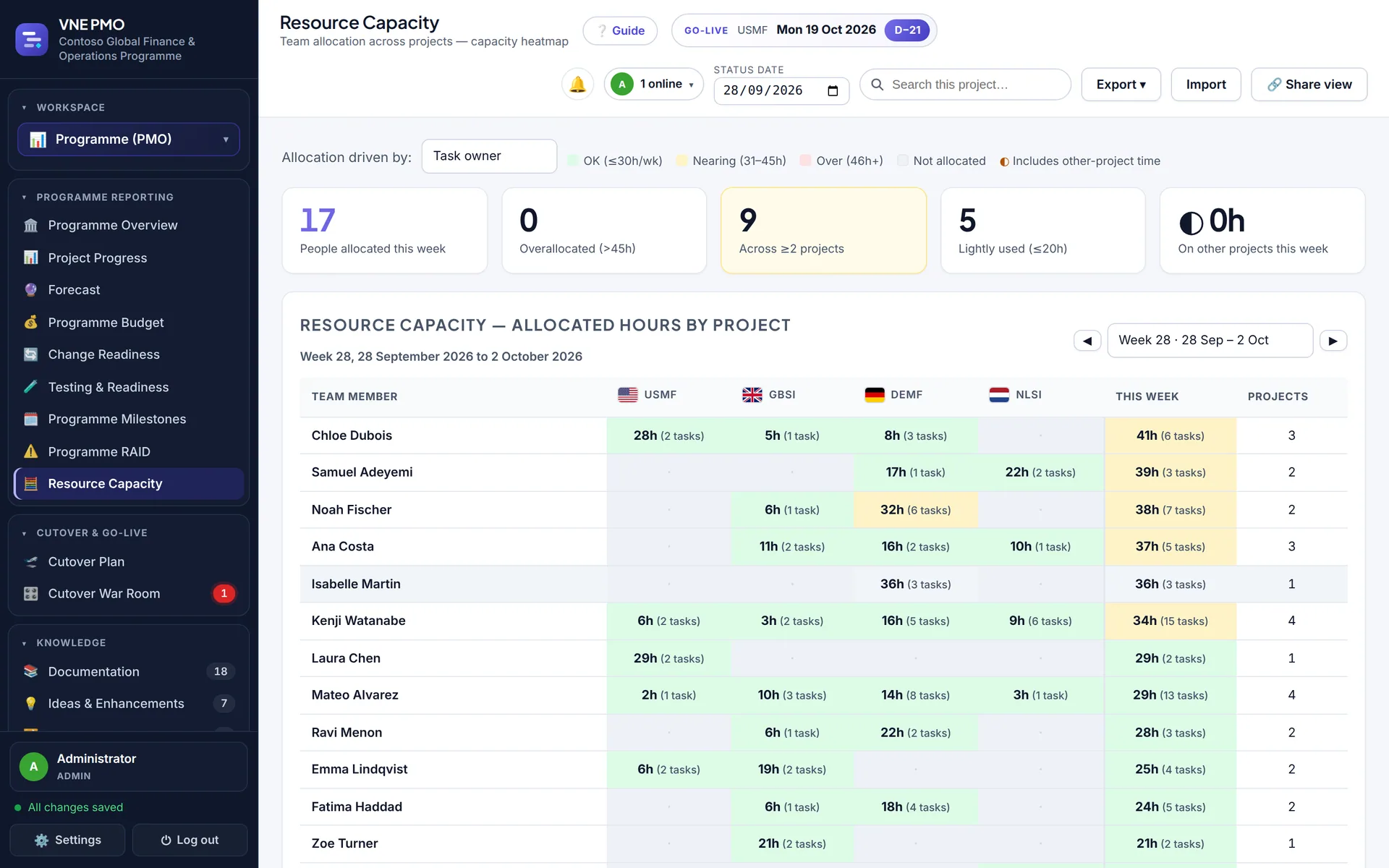The image size is (1389, 868).
Task: Click the Programme Budget money bag icon
Action: [30, 322]
